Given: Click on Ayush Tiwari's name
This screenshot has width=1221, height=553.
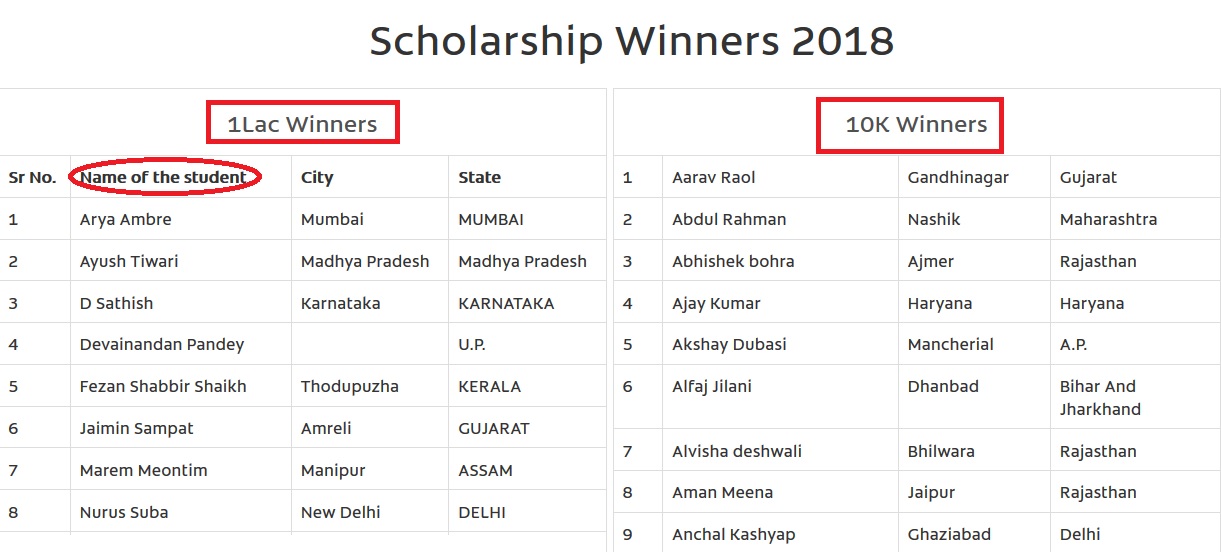Looking at the screenshot, I should (x=129, y=262).
